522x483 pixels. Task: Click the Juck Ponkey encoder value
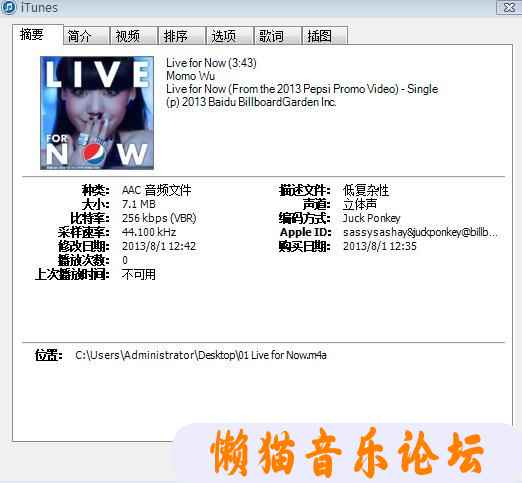click(372, 218)
